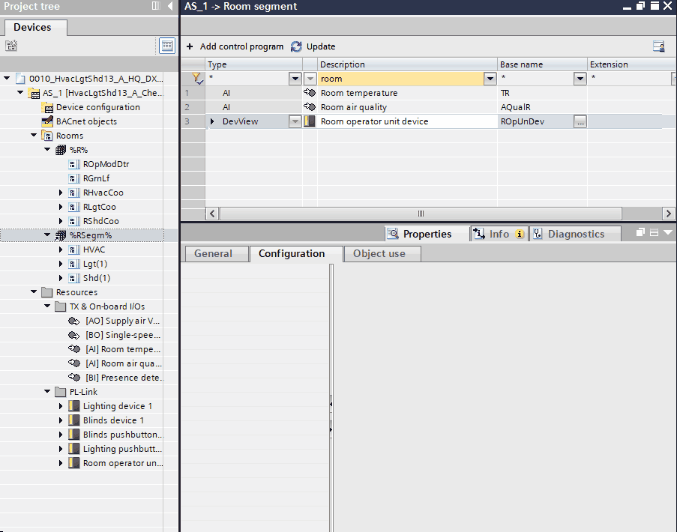Click the Resources folder icon
Screen dimensions: 677x532
pyautogui.click(x=47, y=292)
